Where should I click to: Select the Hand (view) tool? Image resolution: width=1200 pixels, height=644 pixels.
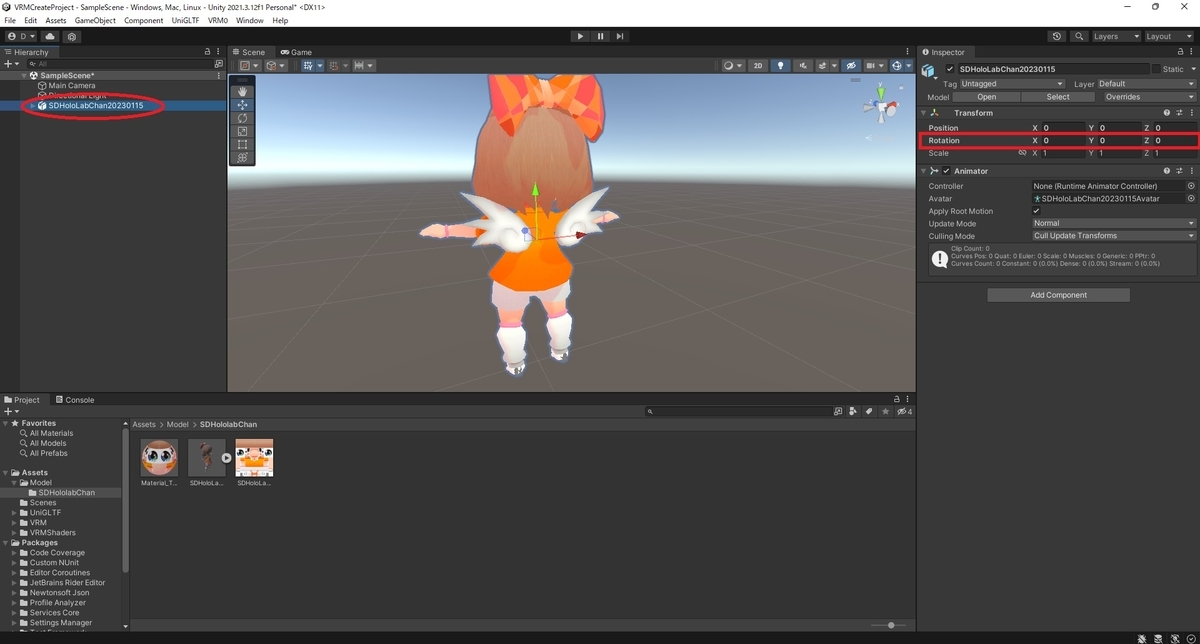click(242, 92)
